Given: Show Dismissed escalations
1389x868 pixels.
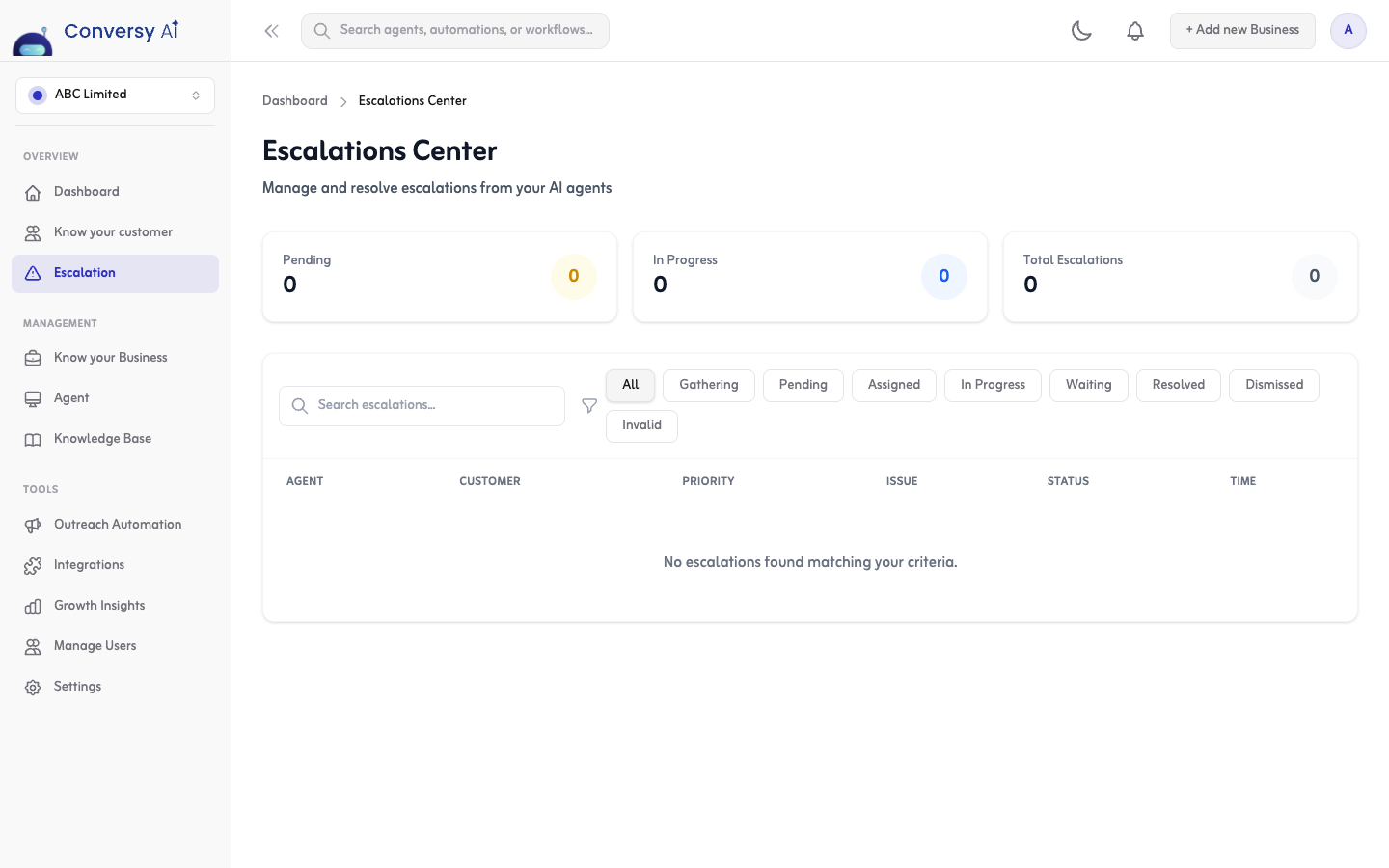Looking at the screenshot, I should tap(1274, 385).
